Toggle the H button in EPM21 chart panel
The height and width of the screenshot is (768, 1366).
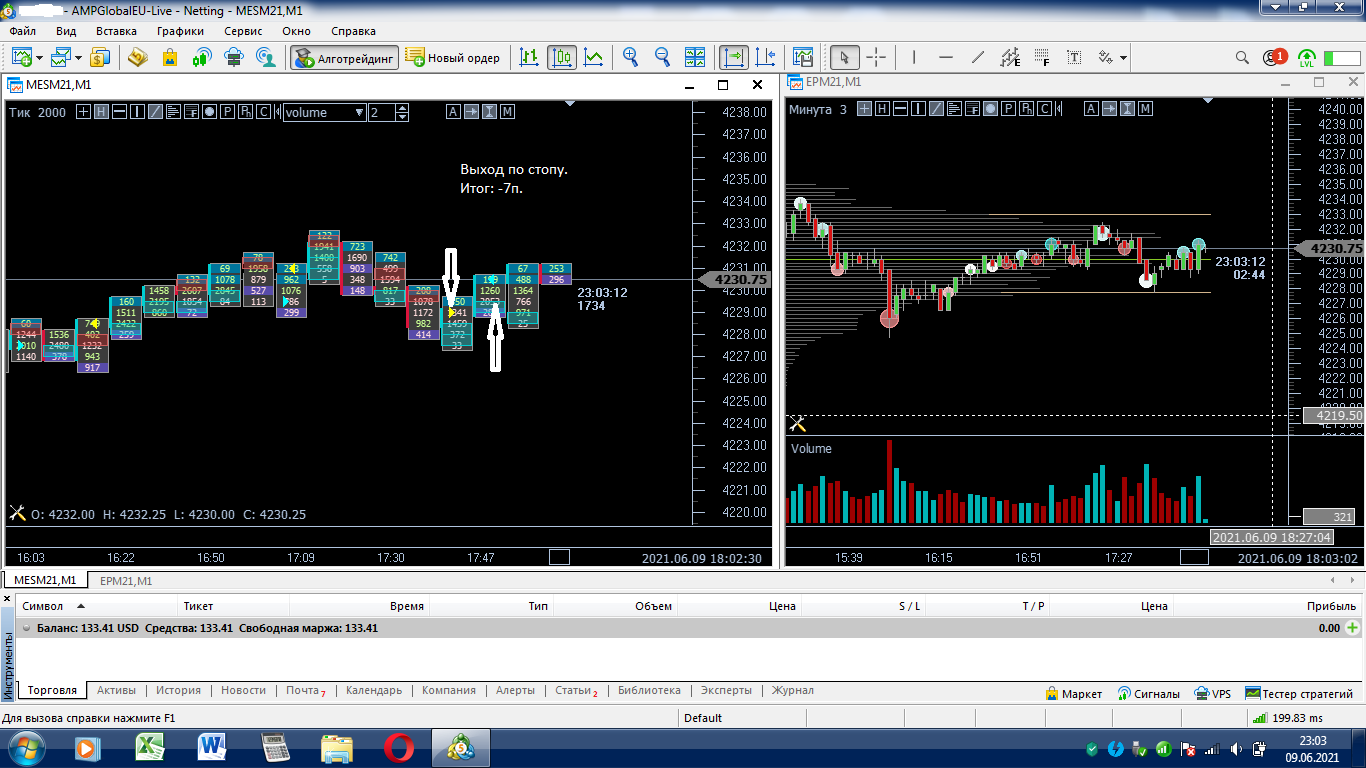click(881, 109)
